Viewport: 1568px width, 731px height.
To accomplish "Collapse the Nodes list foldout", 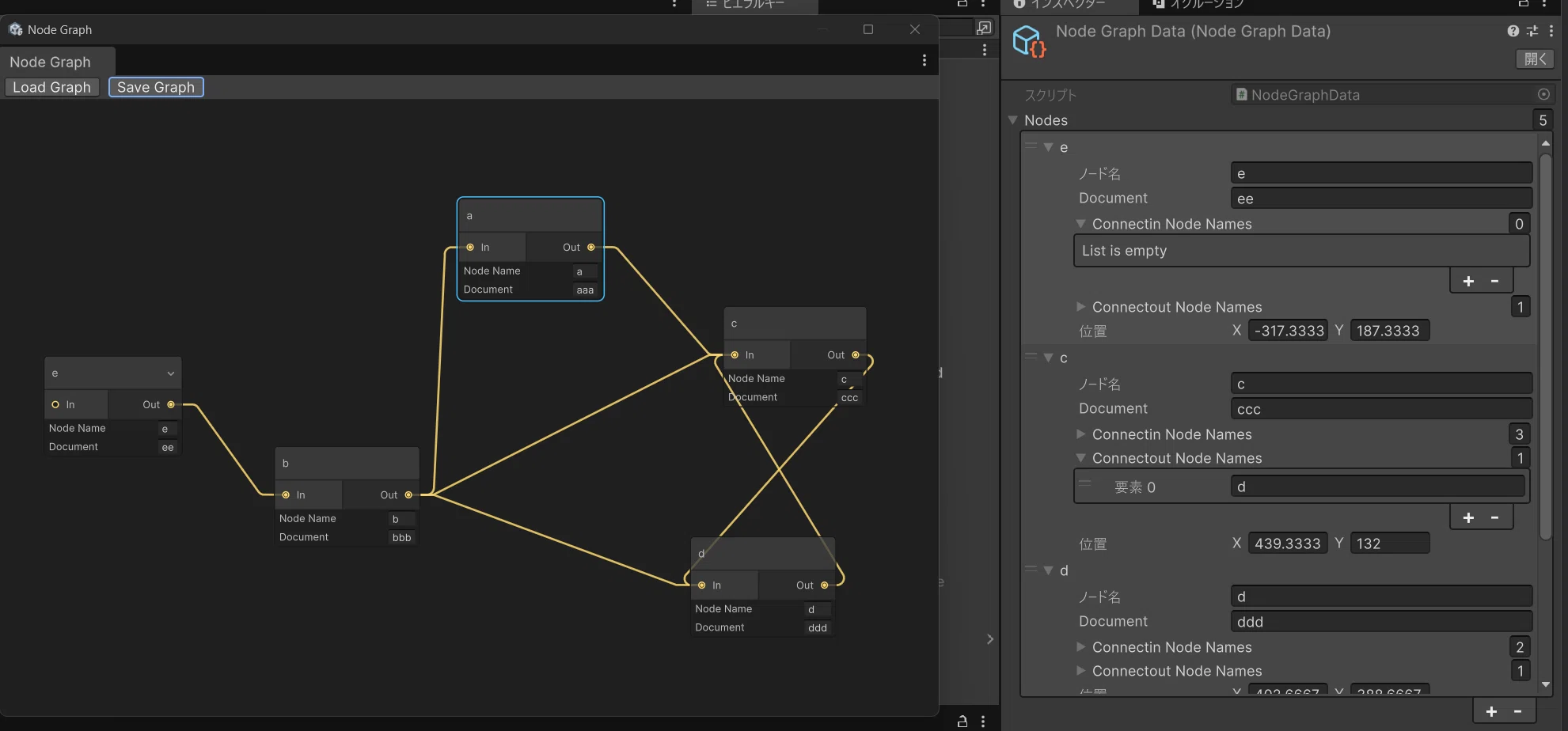I will click(x=1013, y=120).
